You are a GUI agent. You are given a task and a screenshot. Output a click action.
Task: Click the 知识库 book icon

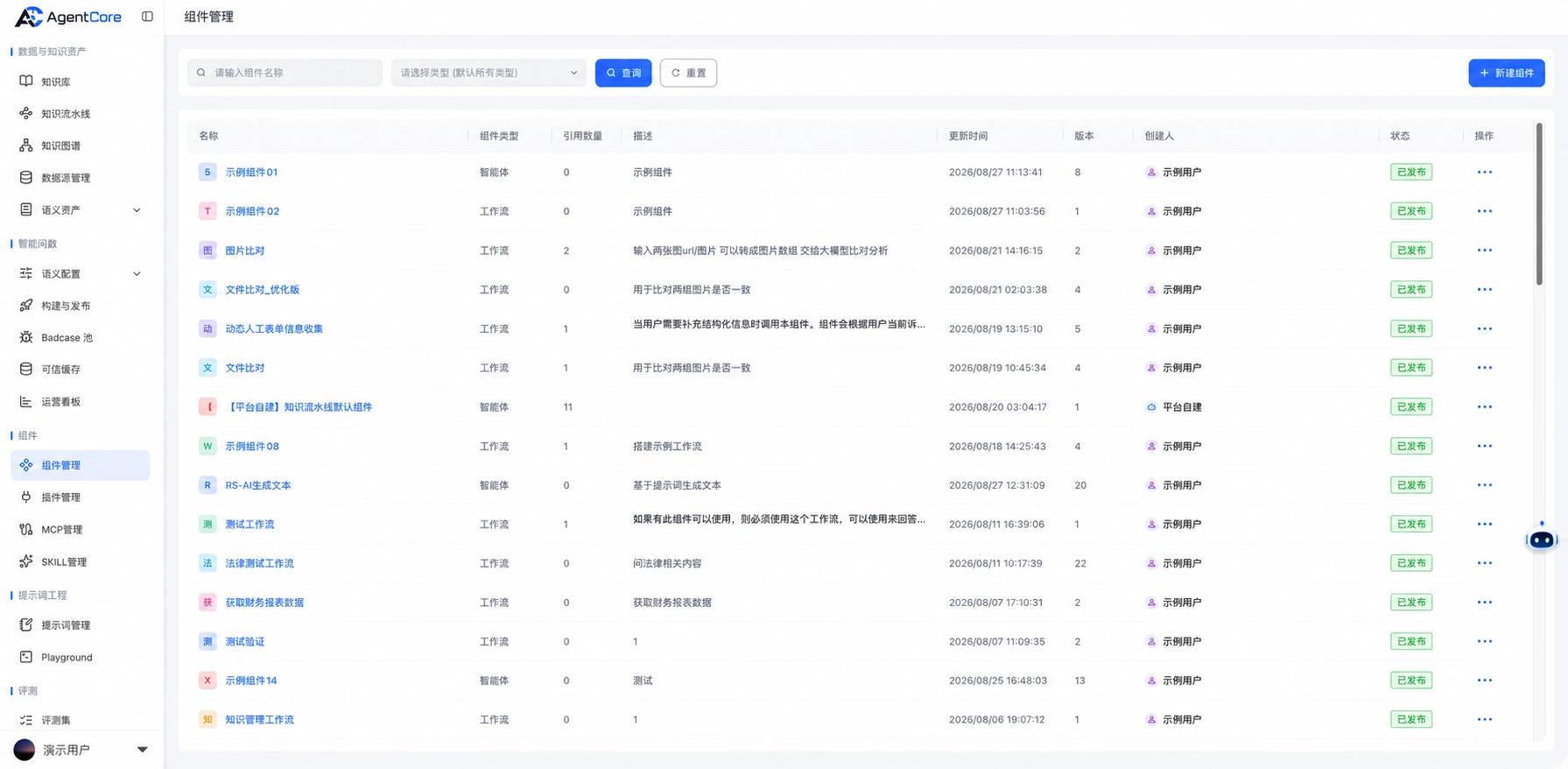coord(26,81)
